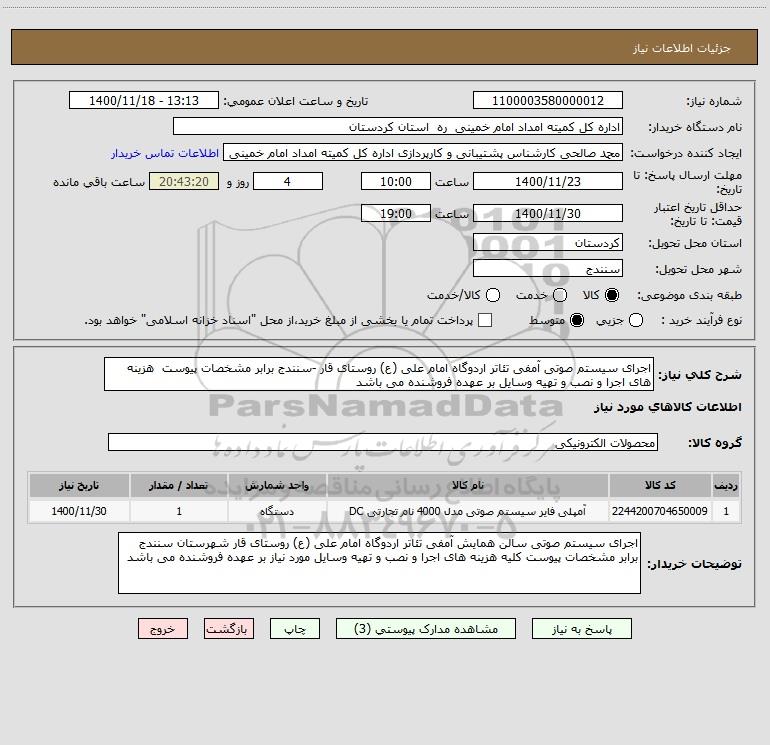
Task: Click goods group field محصولات الکترونیکی
Action: click(x=383, y=442)
